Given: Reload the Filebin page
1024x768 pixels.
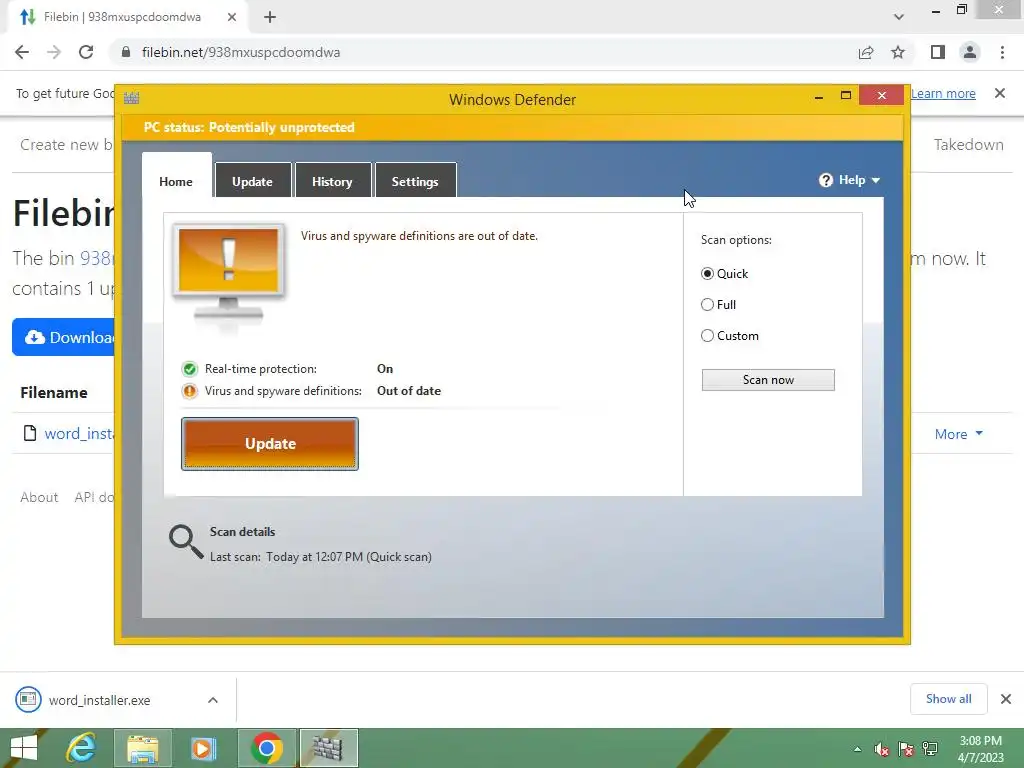Looking at the screenshot, I should pyautogui.click(x=86, y=52).
